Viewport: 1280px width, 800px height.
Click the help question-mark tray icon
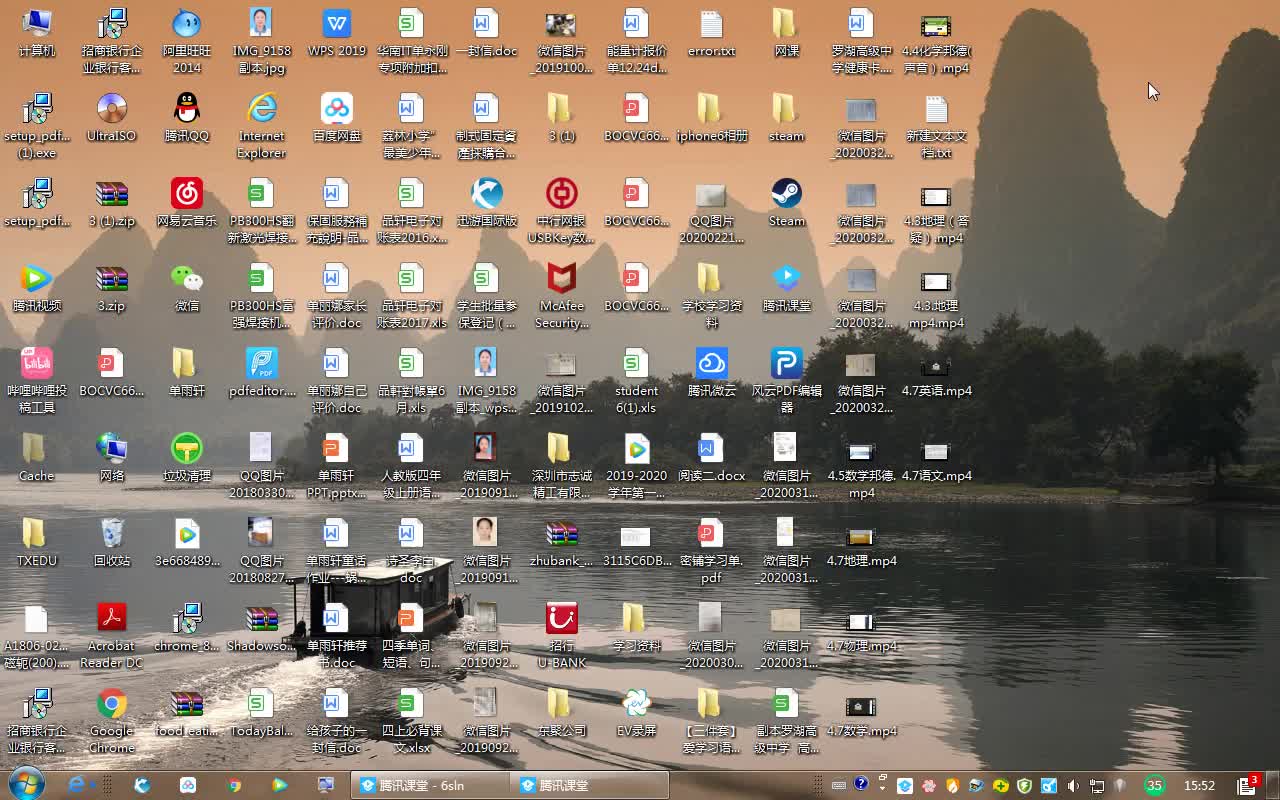click(x=861, y=784)
